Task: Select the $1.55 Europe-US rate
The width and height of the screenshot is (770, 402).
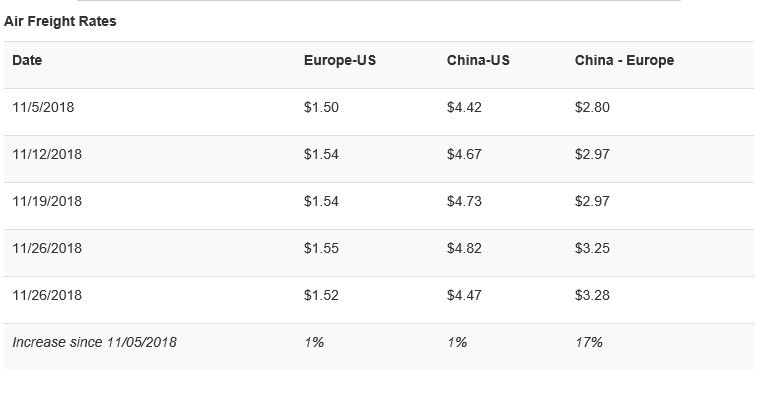Action: point(321,248)
